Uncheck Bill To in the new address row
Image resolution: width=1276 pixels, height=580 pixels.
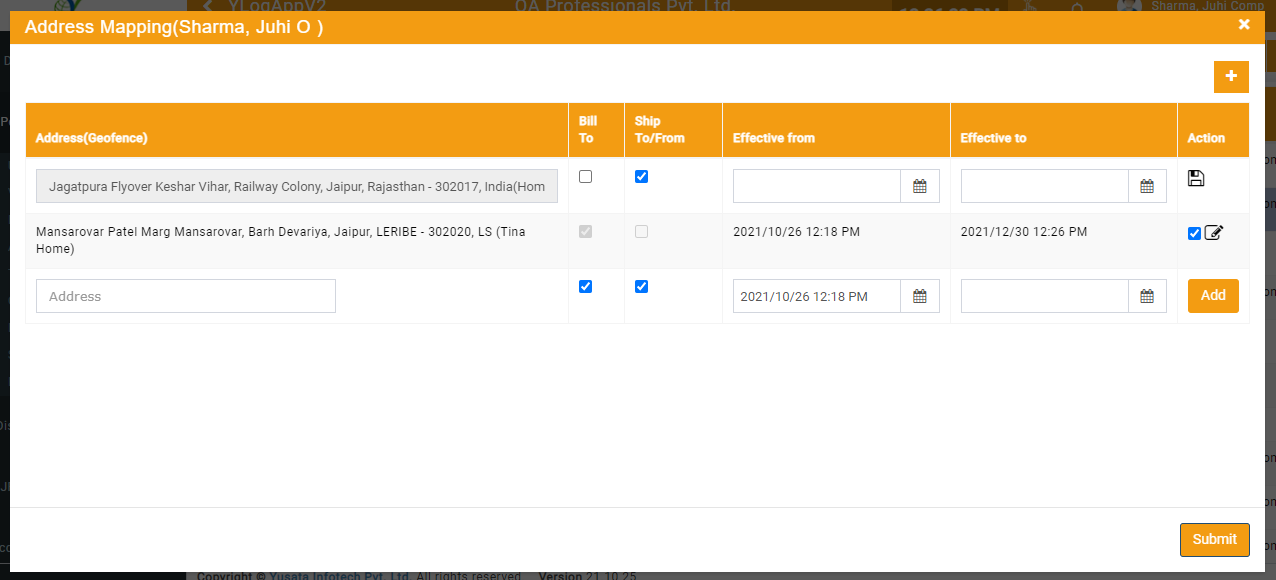pos(586,286)
